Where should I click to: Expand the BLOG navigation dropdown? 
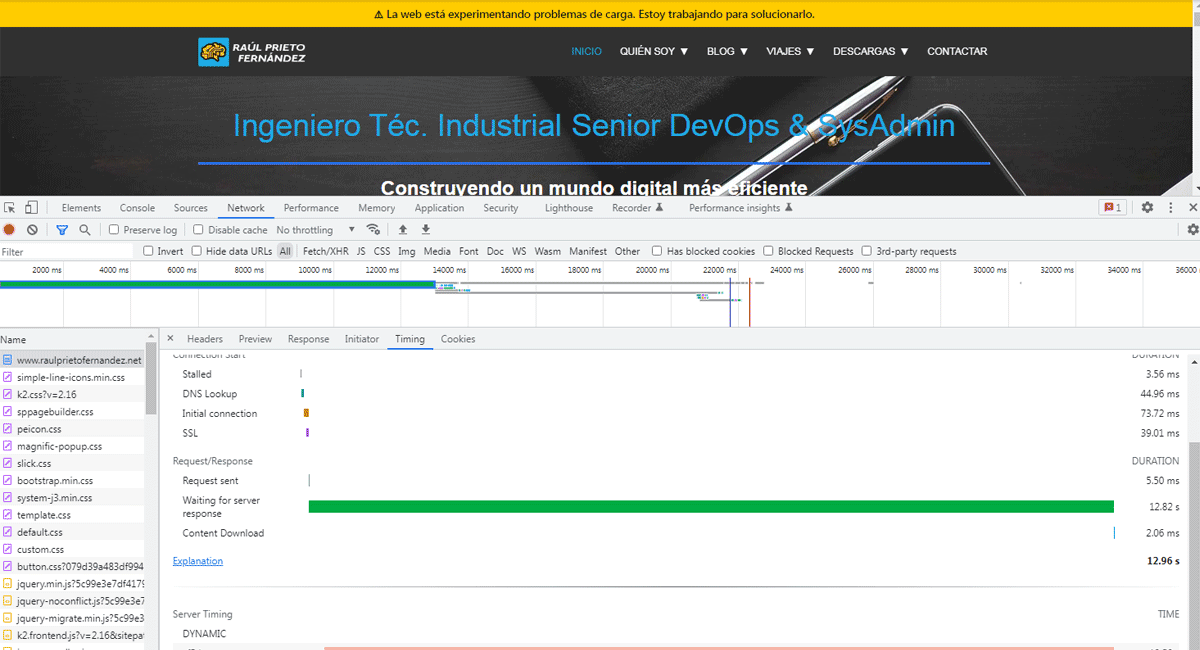(x=726, y=51)
